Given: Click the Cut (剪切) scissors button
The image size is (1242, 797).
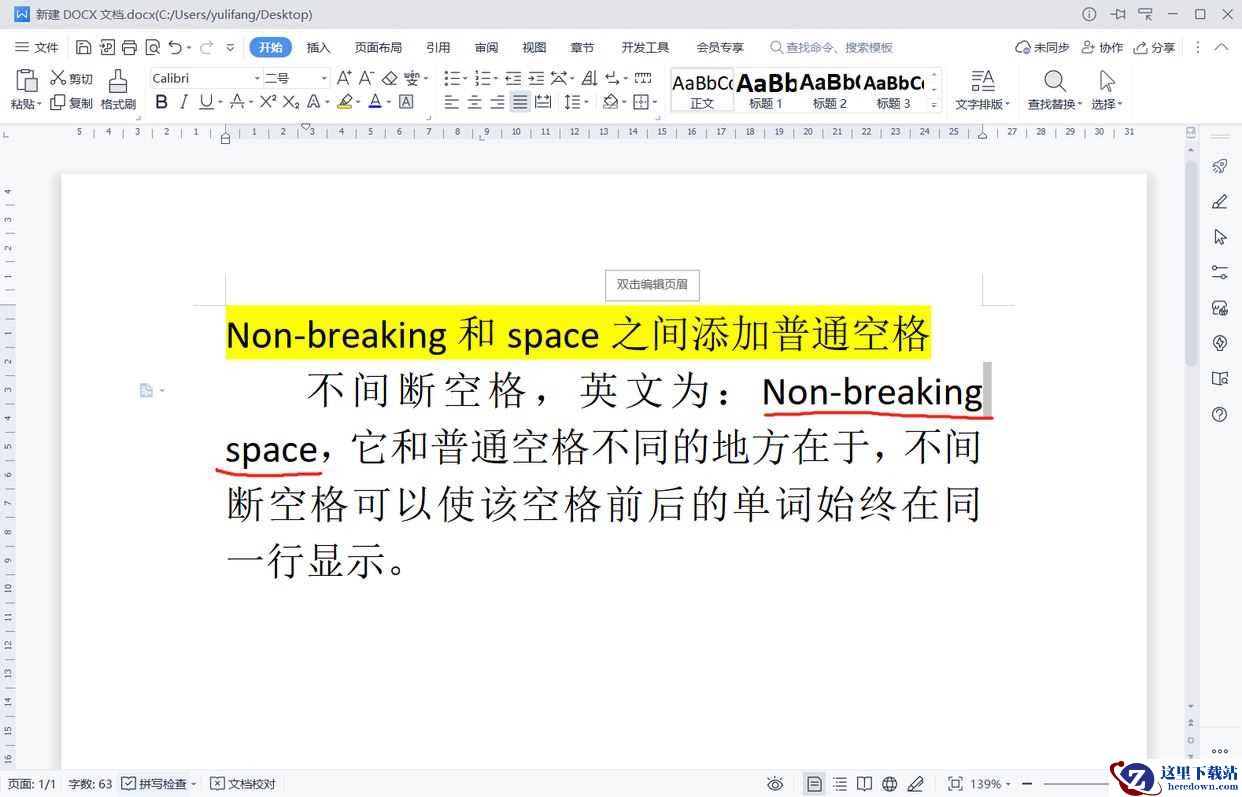Looking at the screenshot, I should pos(71,78).
